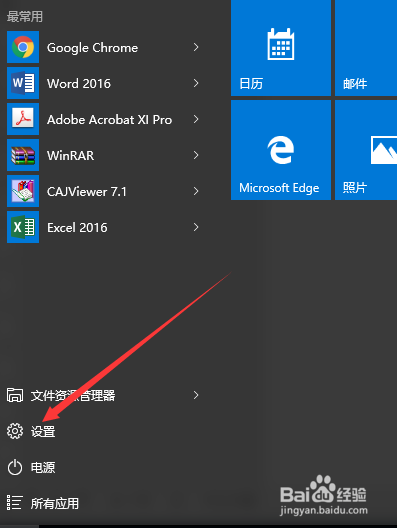Click the Power symbol icon
The width and height of the screenshot is (397, 528).
tap(15, 467)
